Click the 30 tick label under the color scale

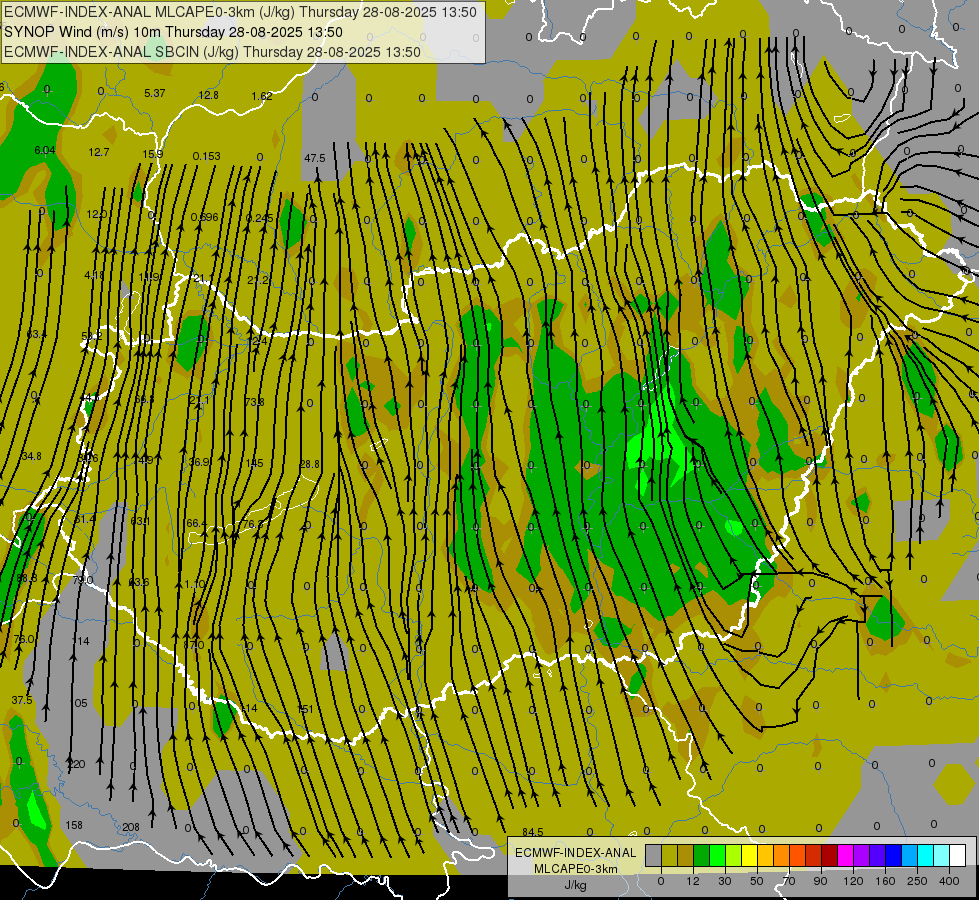[725, 881]
